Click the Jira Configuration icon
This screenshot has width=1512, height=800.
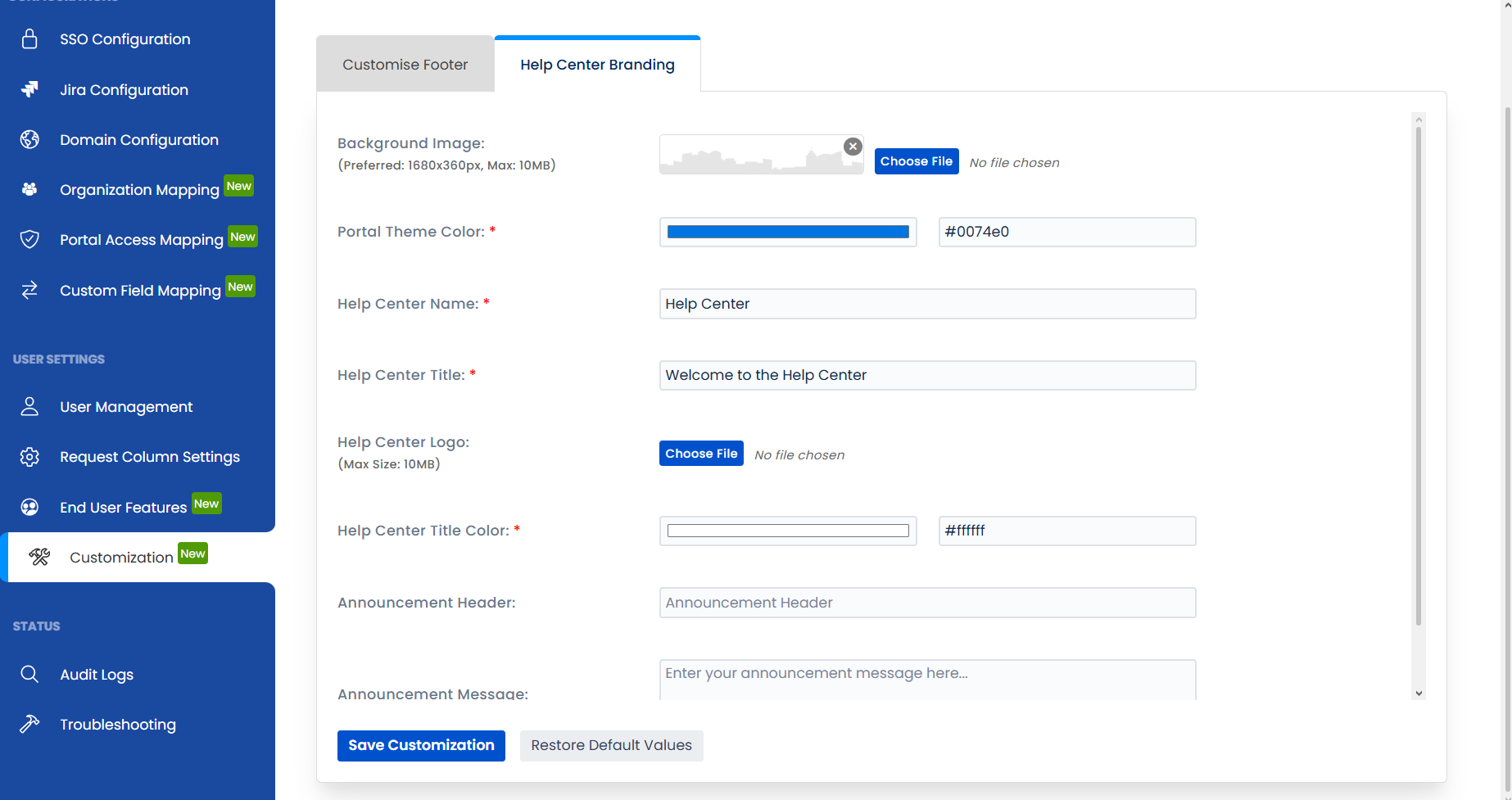point(29,89)
